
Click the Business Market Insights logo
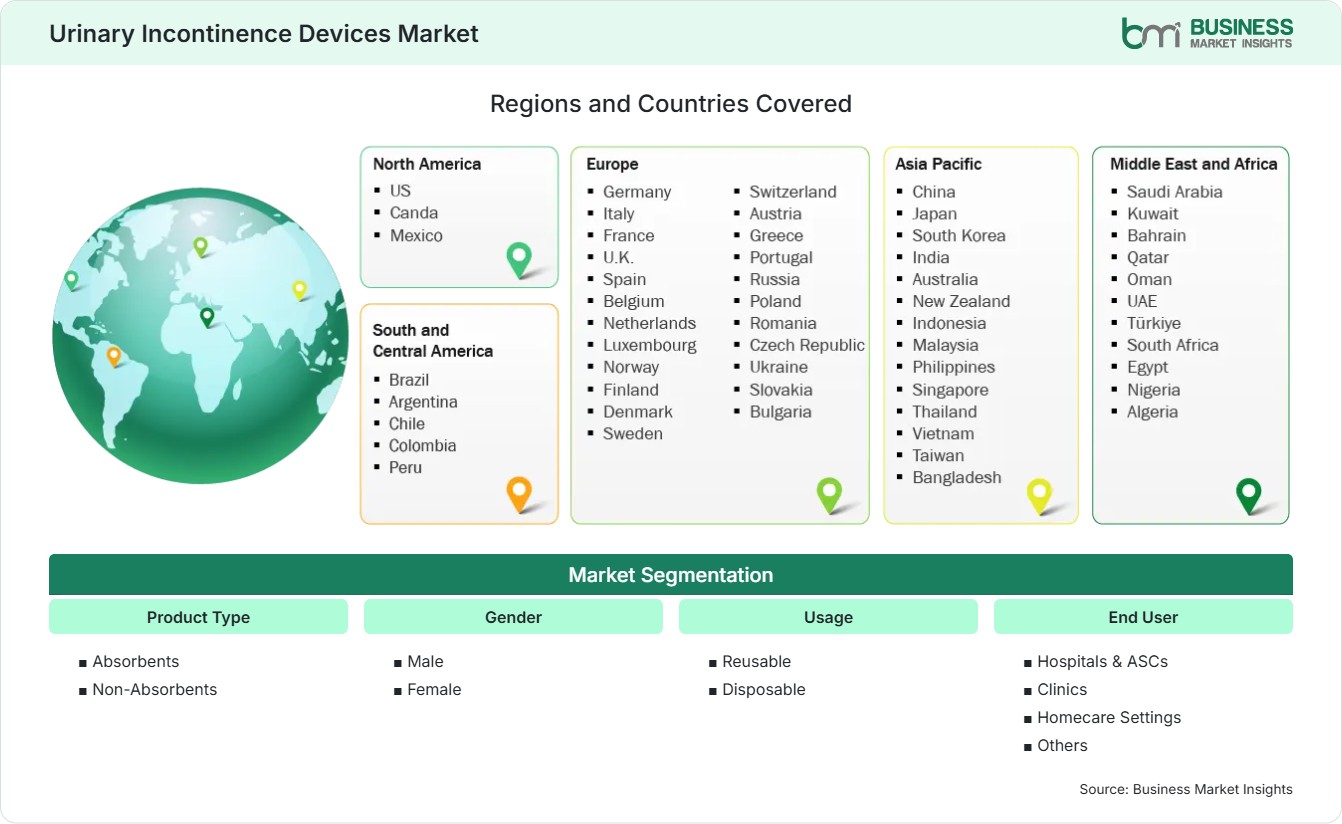point(1207,33)
